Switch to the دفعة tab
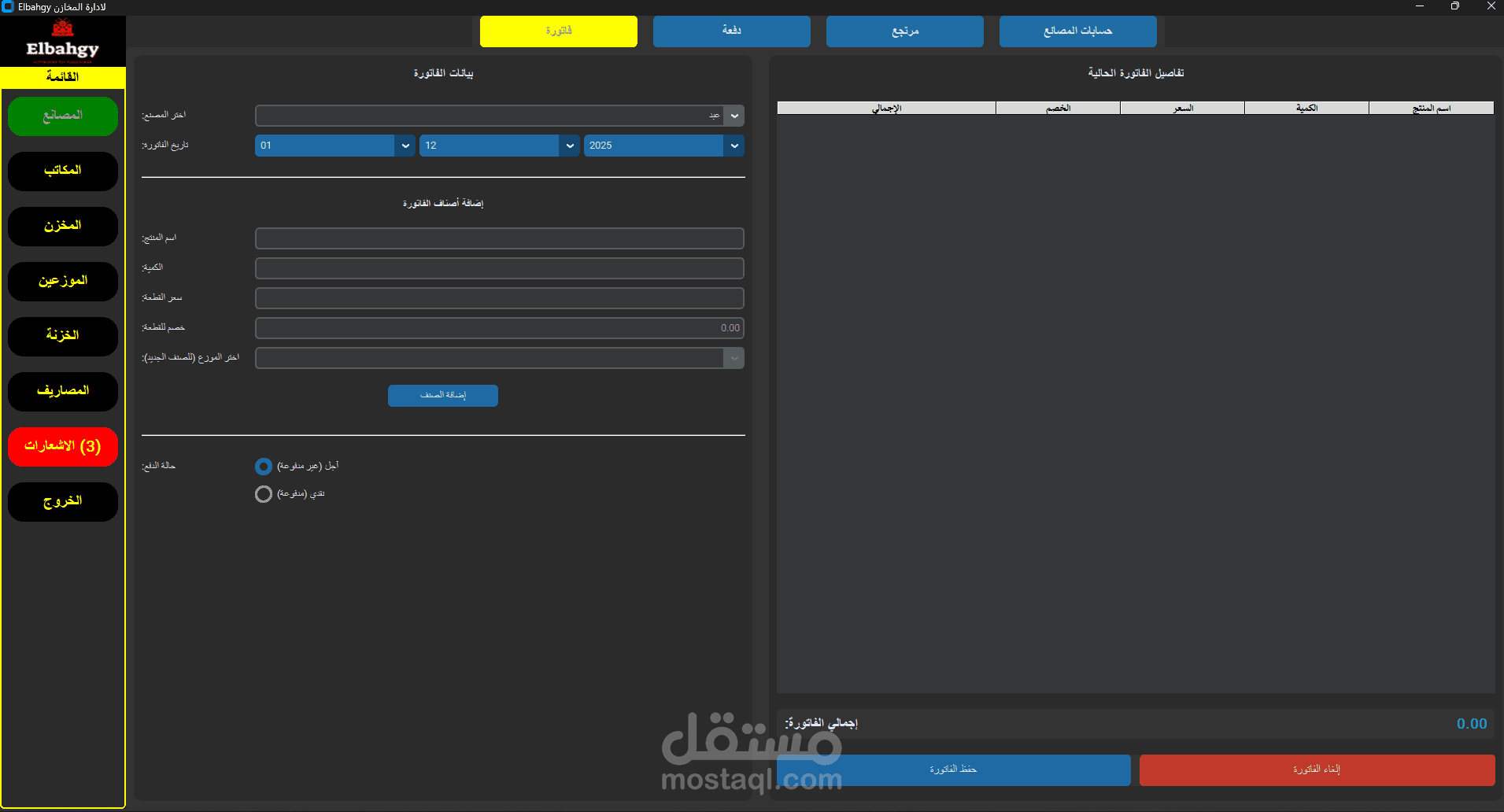This screenshot has width=1504, height=812. point(730,31)
